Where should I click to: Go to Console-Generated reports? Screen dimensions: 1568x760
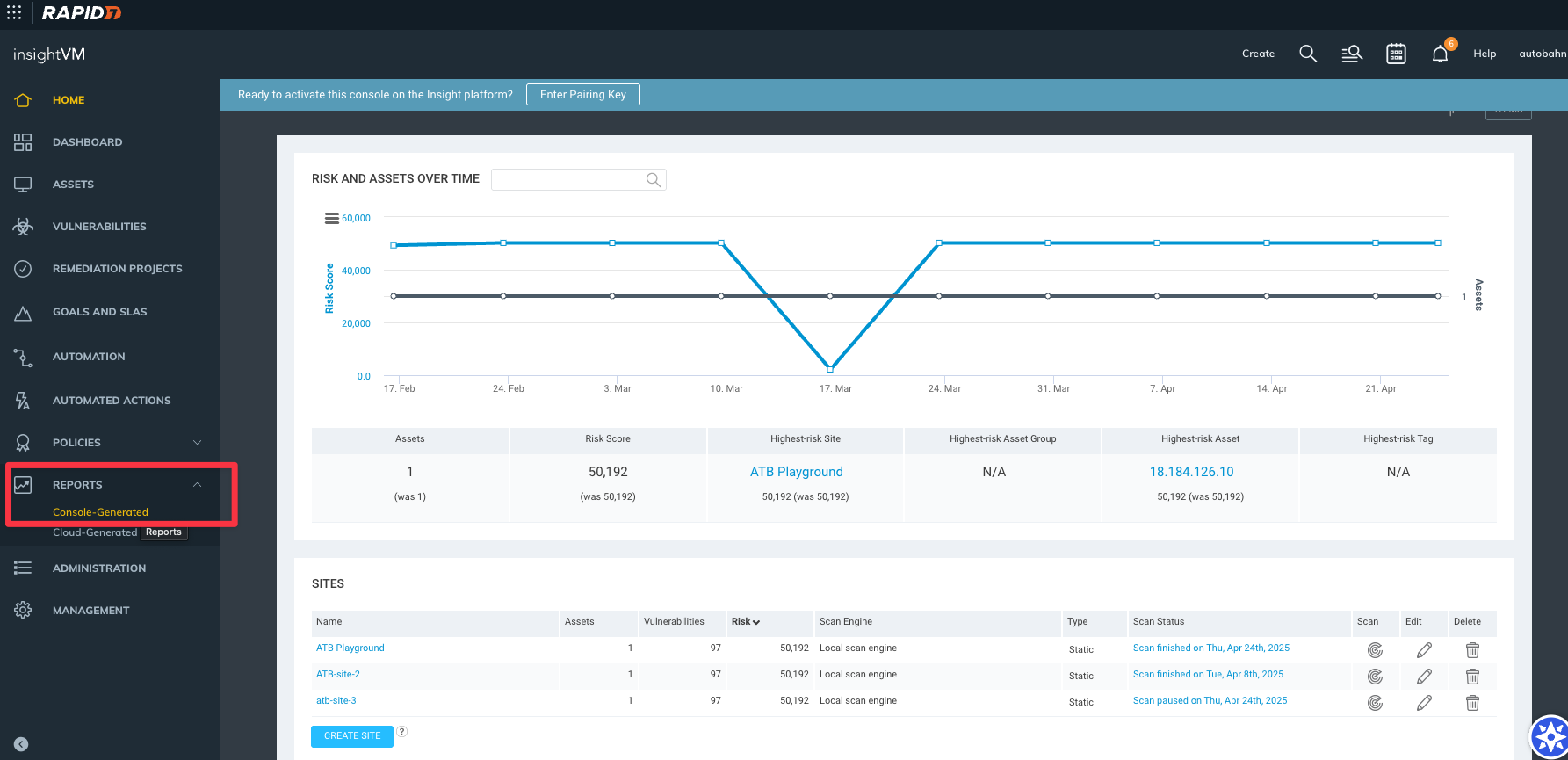pos(100,512)
